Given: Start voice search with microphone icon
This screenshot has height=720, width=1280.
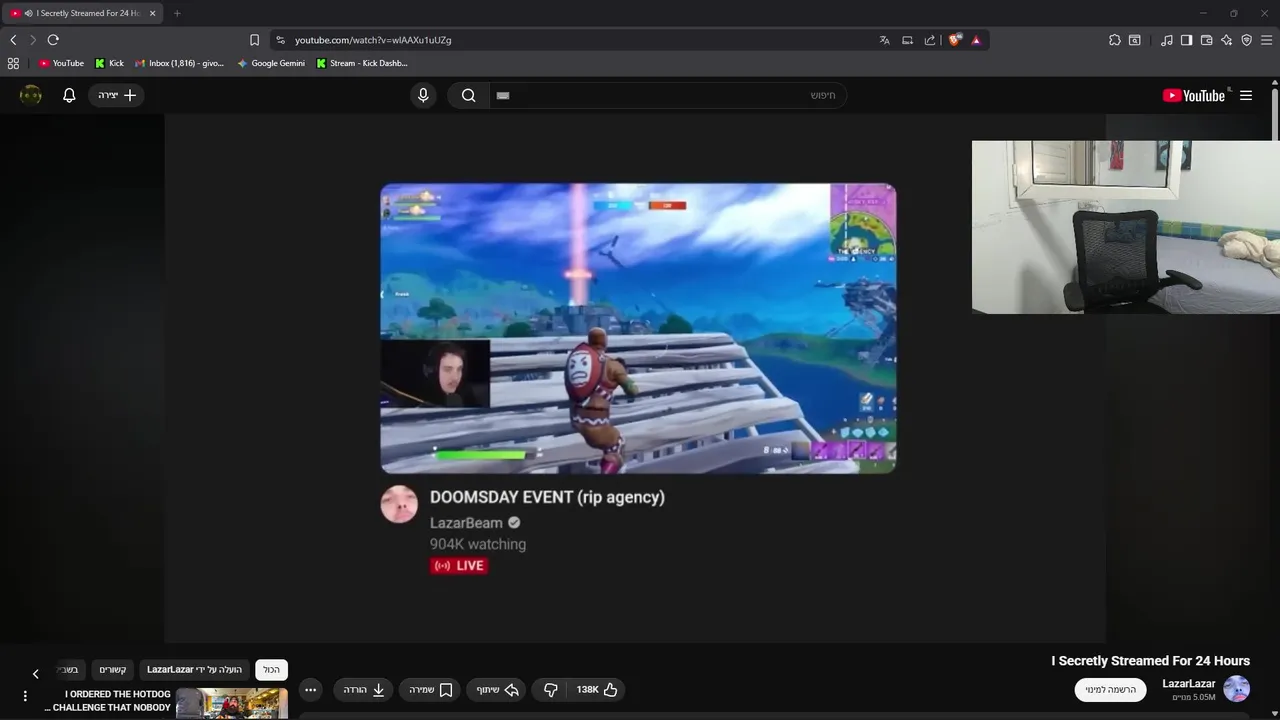Looking at the screenshot, I should [423, 95].
